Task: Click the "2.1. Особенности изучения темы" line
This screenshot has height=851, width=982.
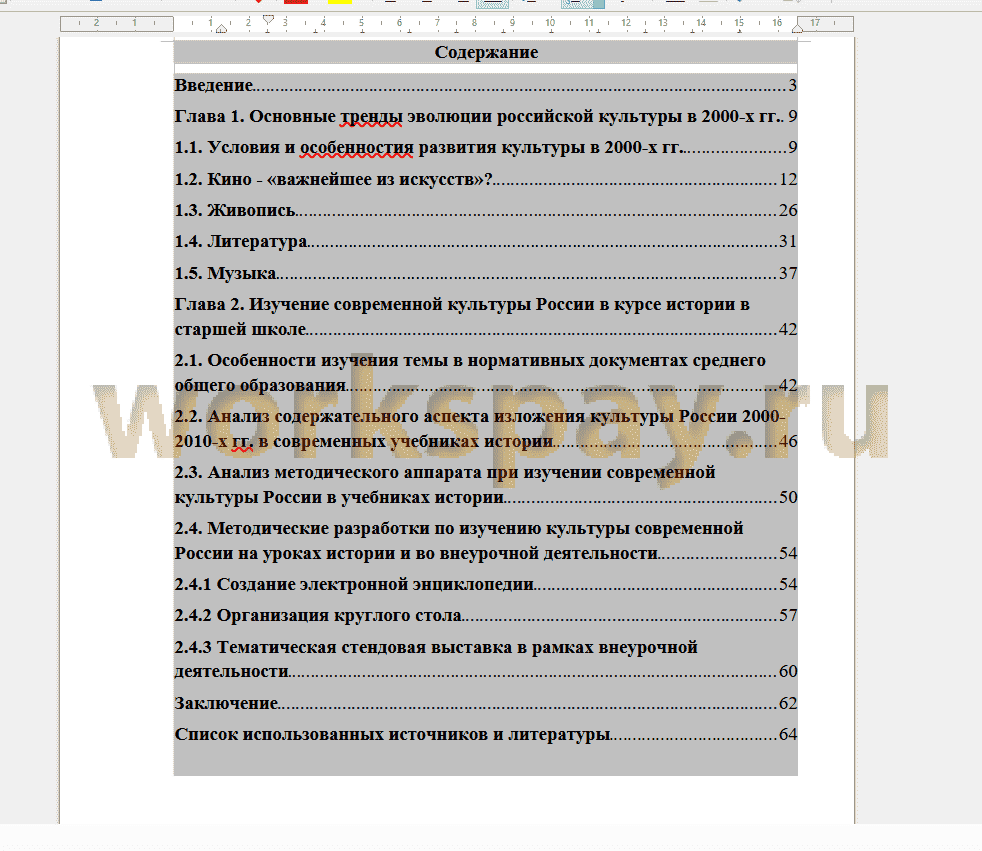Action: click(470, 361)
